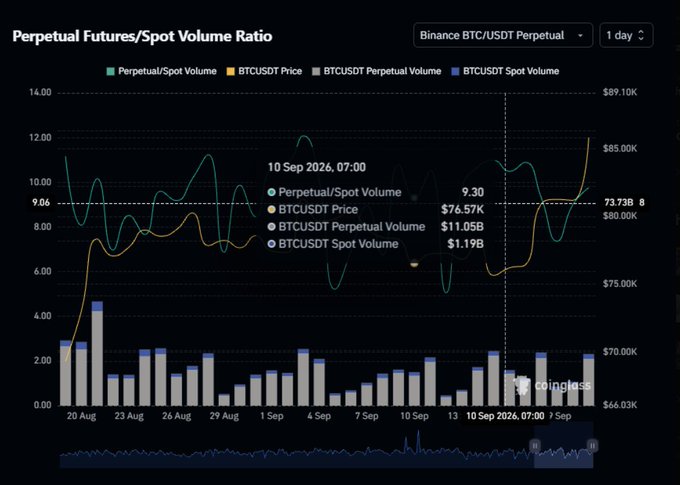The image size is (680, 485).
Task: Click the 12.00 left axis label
Action: pos(40,138)
